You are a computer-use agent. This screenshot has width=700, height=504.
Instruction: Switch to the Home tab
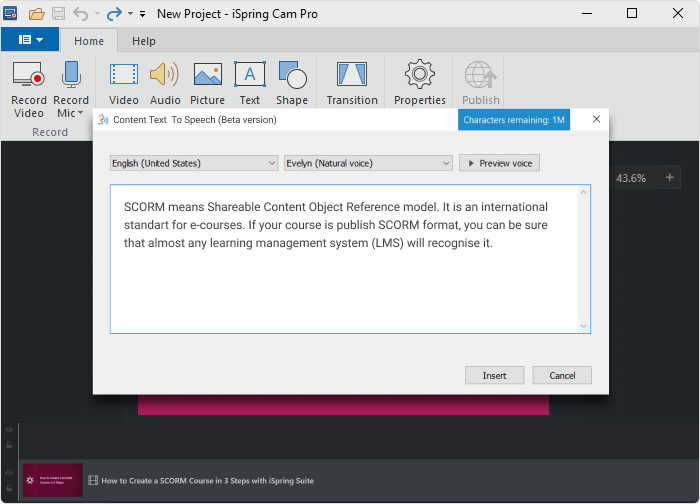[x=89, y=41]
